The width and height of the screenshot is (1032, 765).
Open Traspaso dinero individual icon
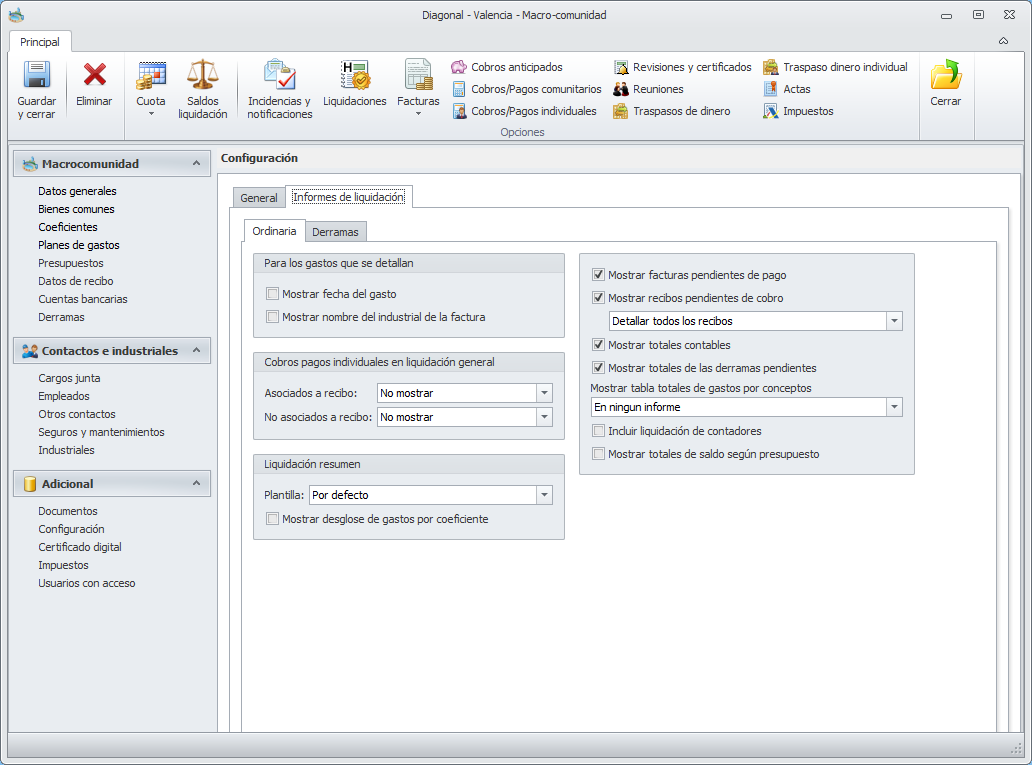pos(771,66)
